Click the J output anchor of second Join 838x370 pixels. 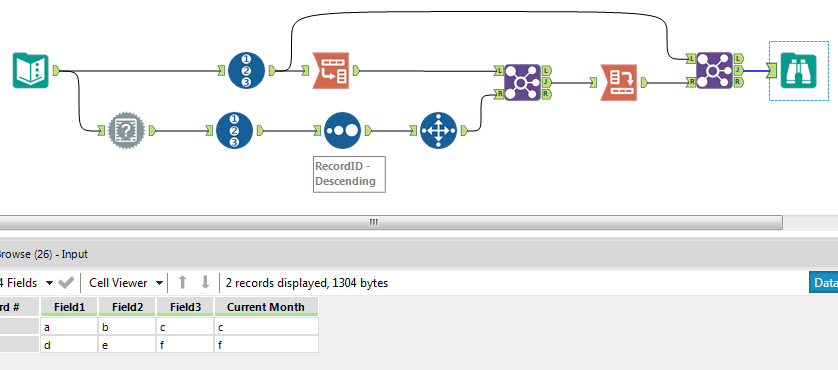pyautogui.click(x=739, y=70)
